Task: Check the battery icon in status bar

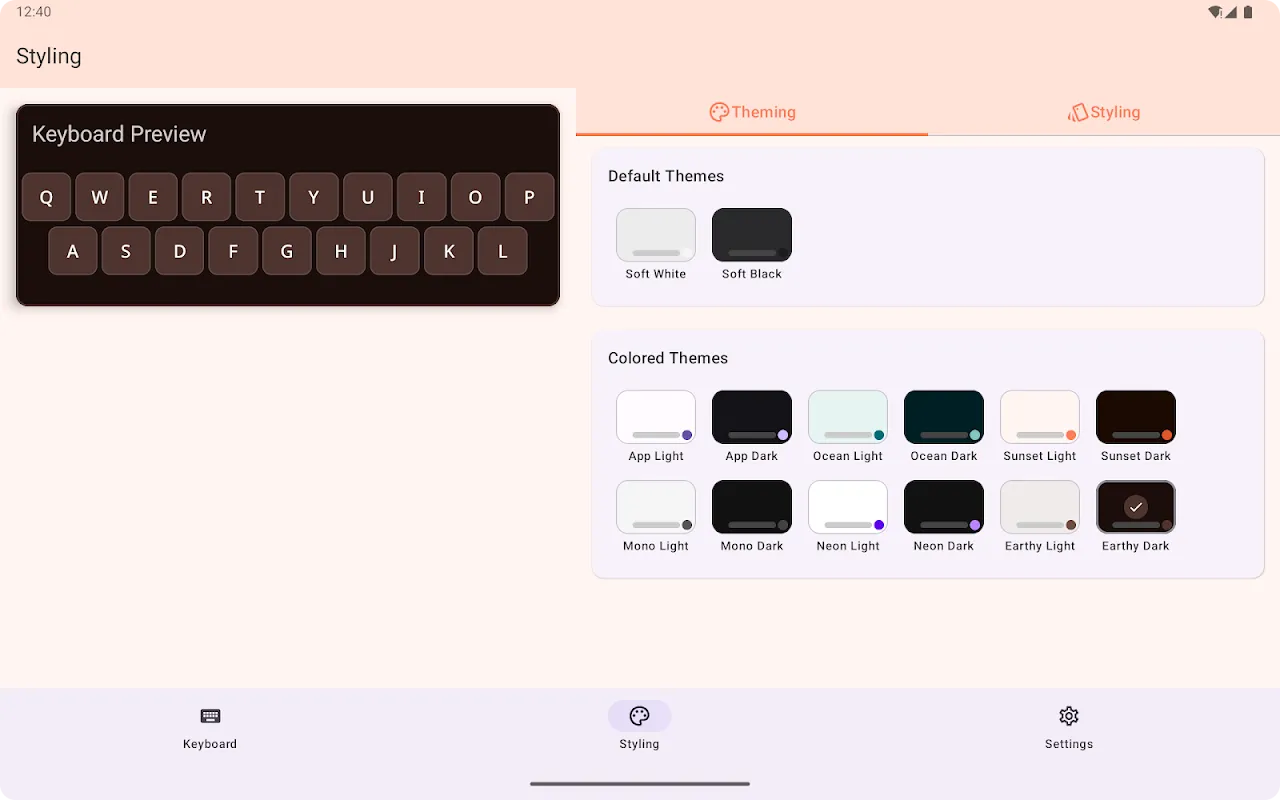Action: point(1250,12)
